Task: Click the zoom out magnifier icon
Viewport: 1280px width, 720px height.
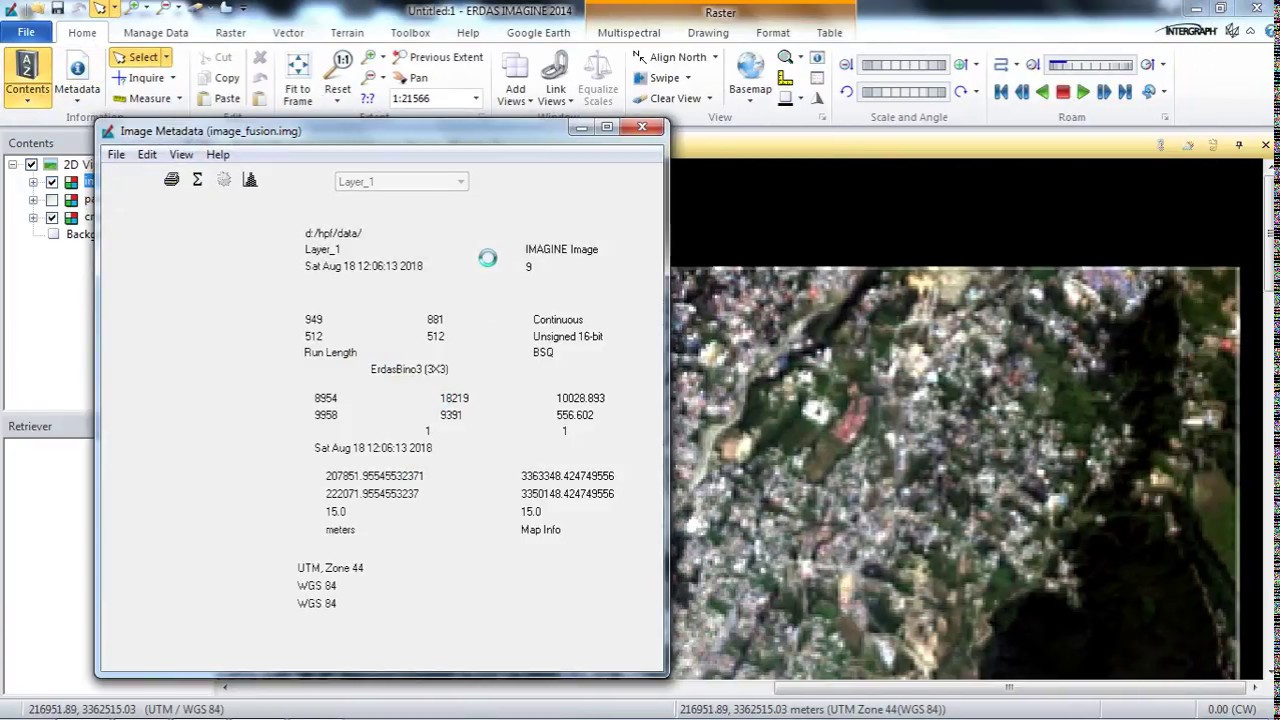Action: click(369, 77)
